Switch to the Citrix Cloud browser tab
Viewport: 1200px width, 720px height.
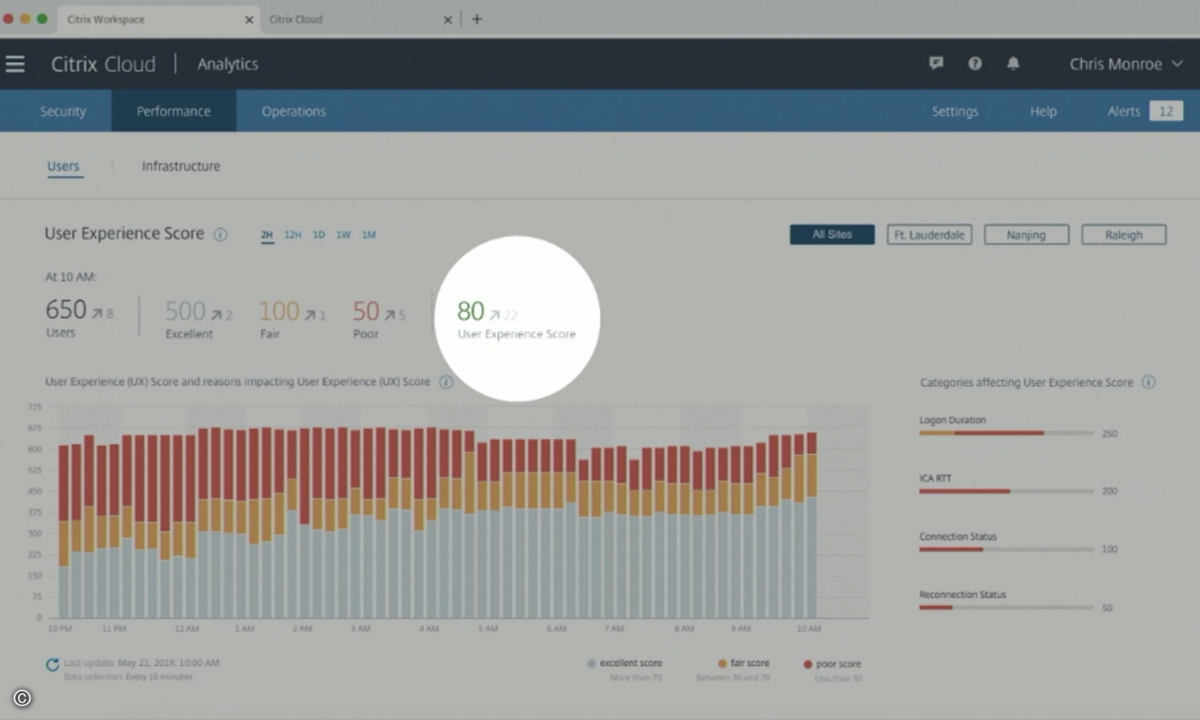click(361, 19)
